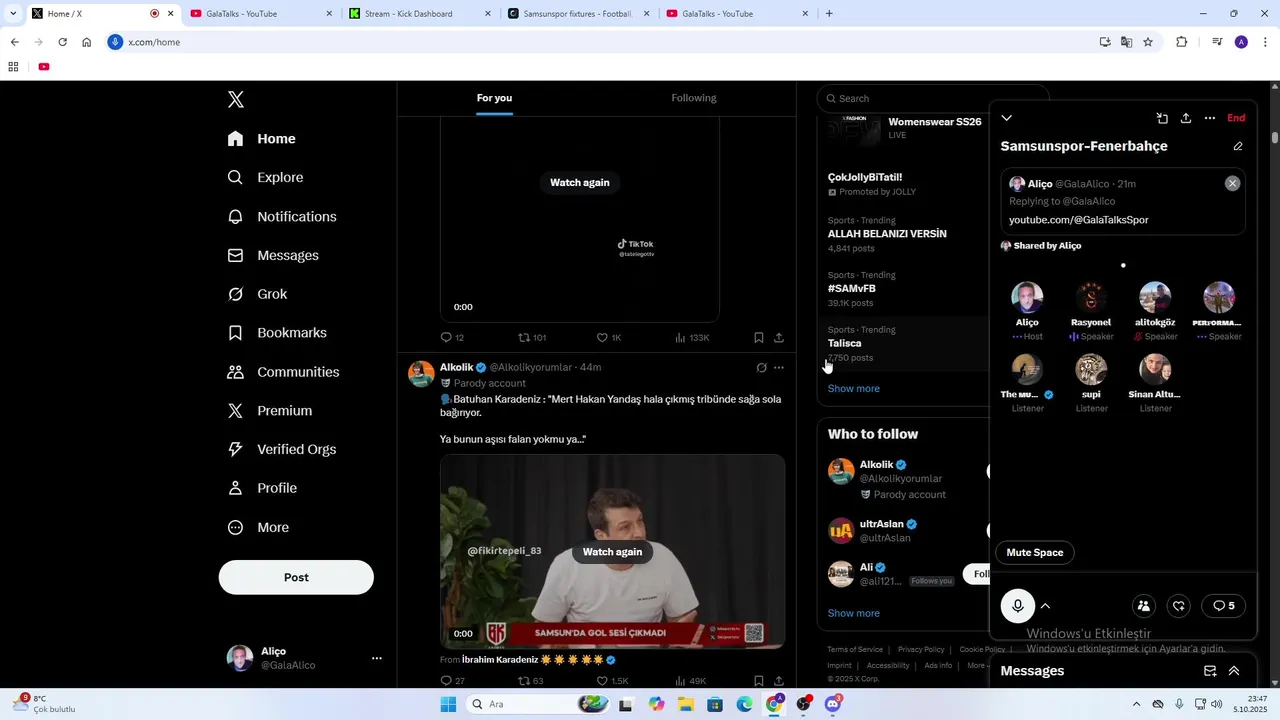Open the Alkolik post three-dot menu
The height and width of the screenshot is (720, 1280).
(779, 368)
